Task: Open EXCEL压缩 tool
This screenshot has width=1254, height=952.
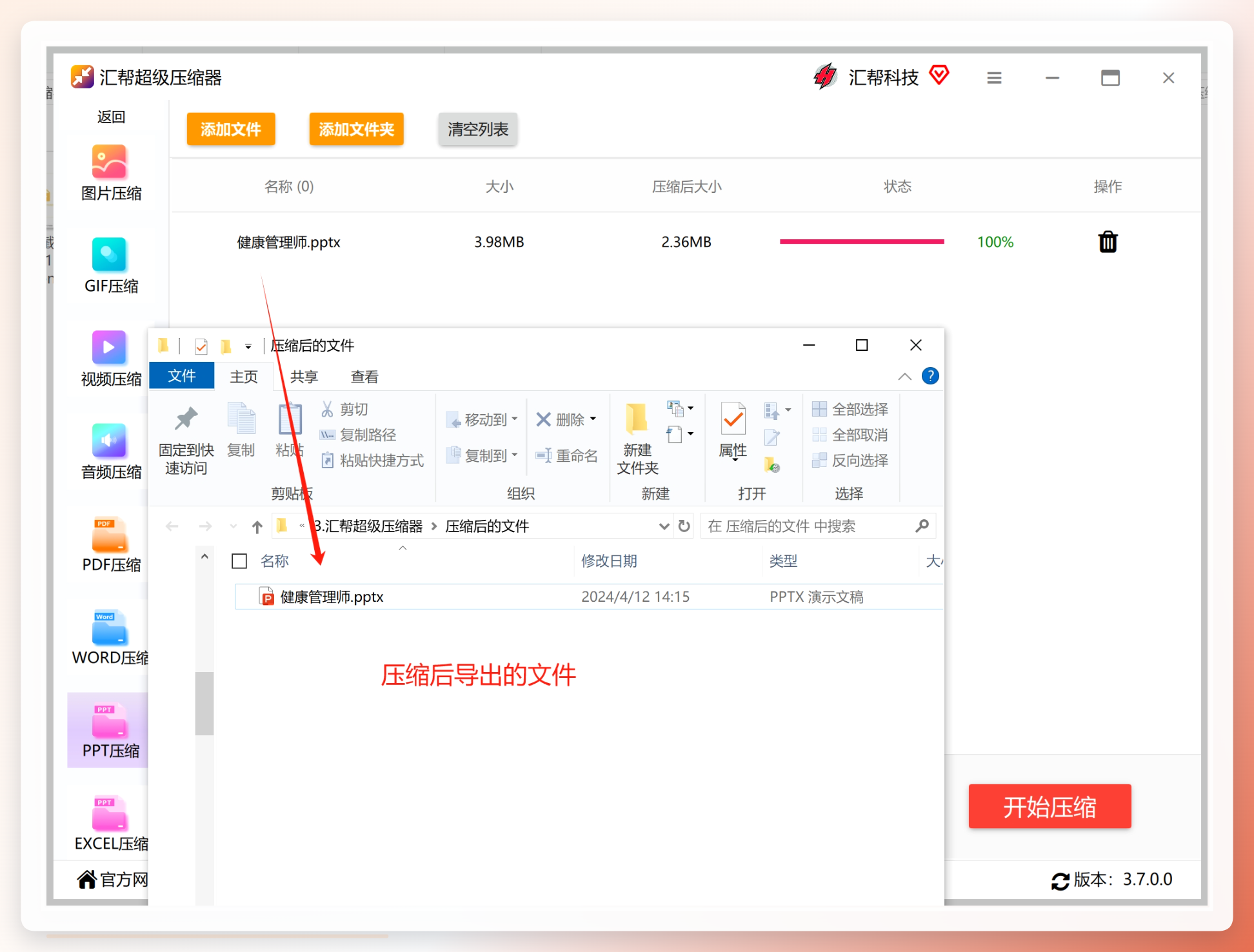Action: [110, 823]
